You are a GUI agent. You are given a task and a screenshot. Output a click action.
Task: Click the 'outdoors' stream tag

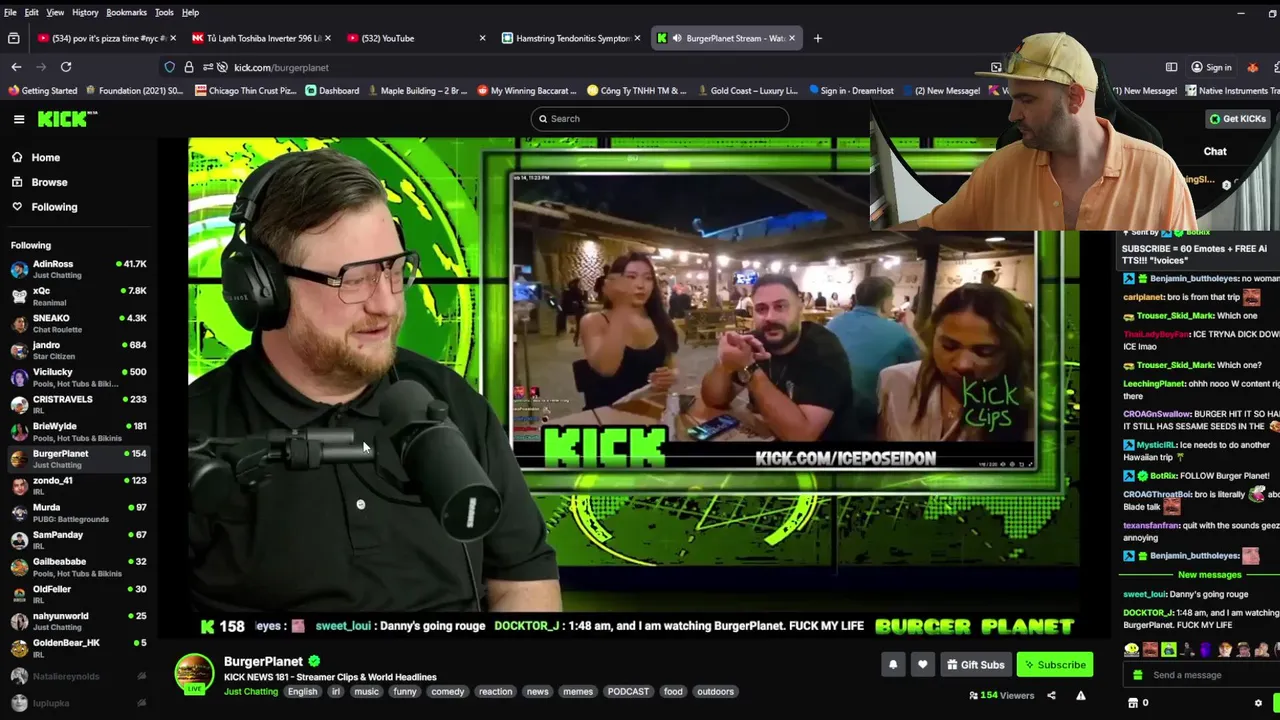click(715, 692)
